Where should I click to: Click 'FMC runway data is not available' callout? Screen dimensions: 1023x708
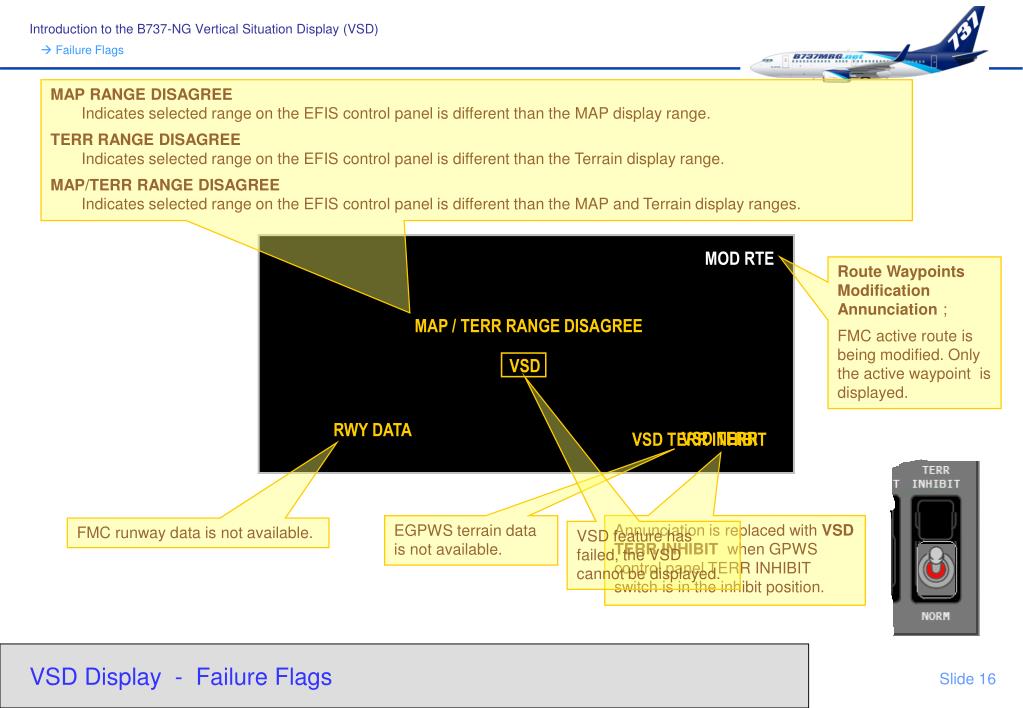[198, 532]
